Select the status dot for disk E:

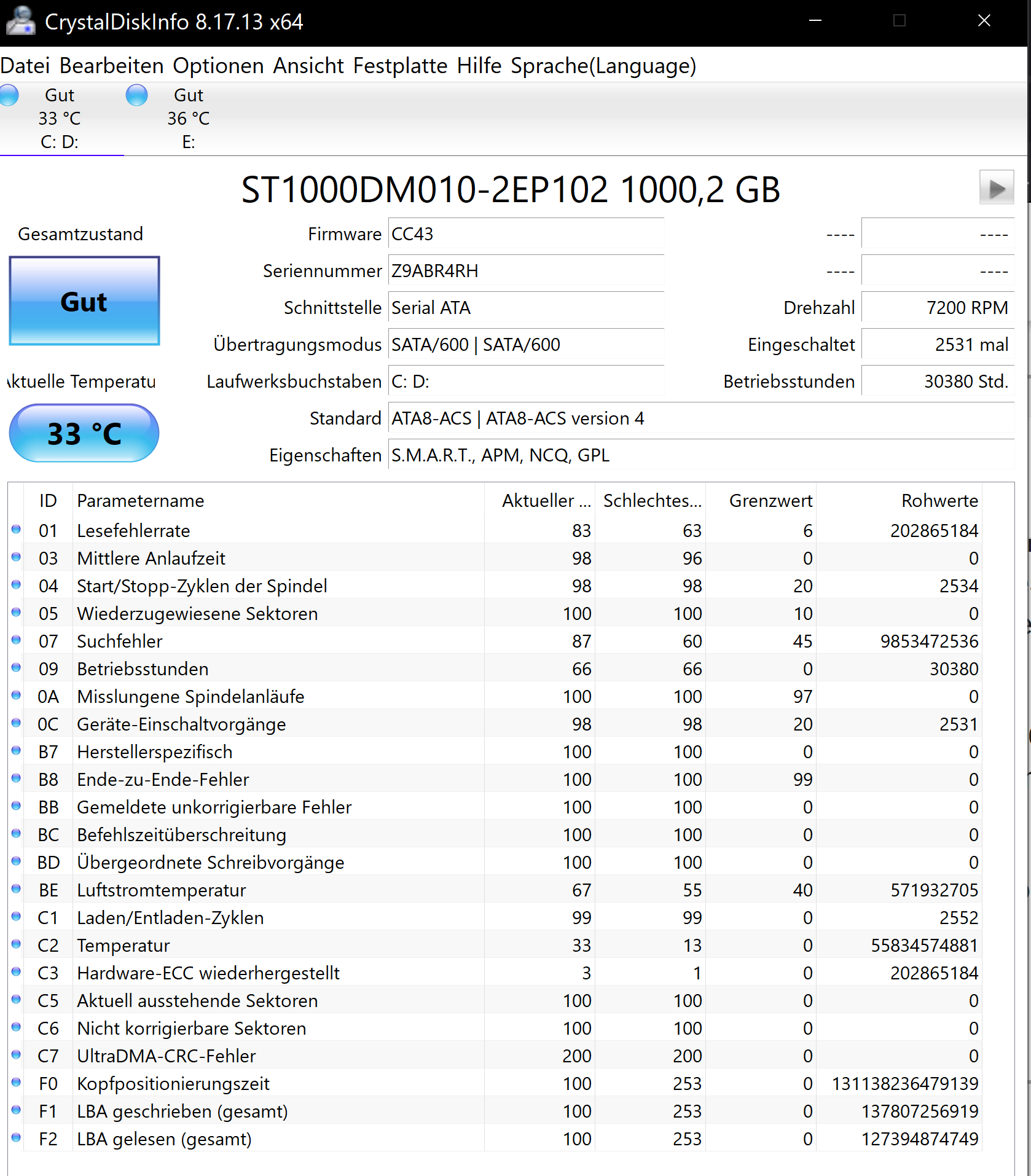[136, 95]
